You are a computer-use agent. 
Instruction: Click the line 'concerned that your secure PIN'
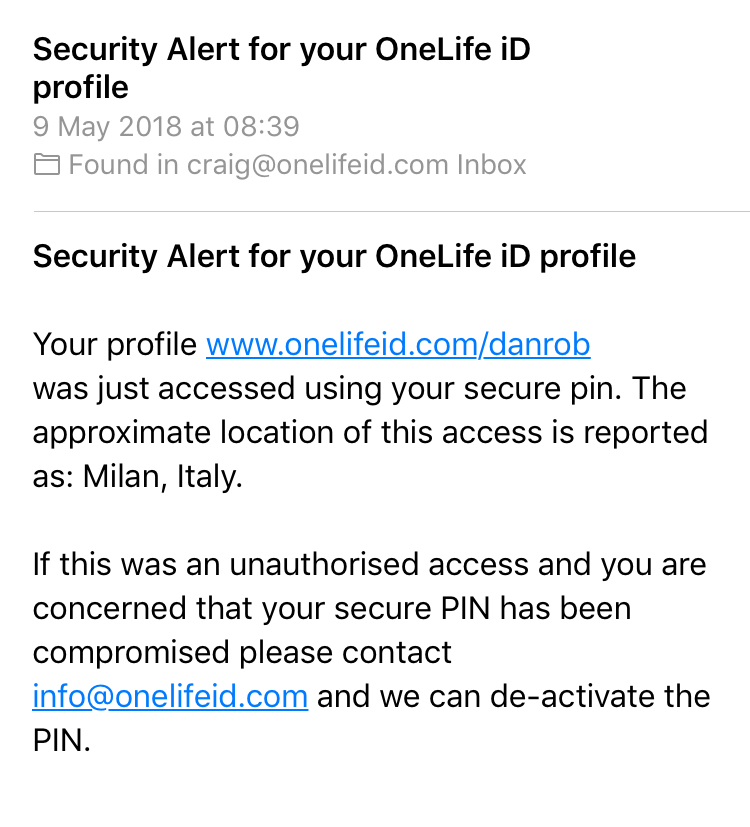[332, 609]
